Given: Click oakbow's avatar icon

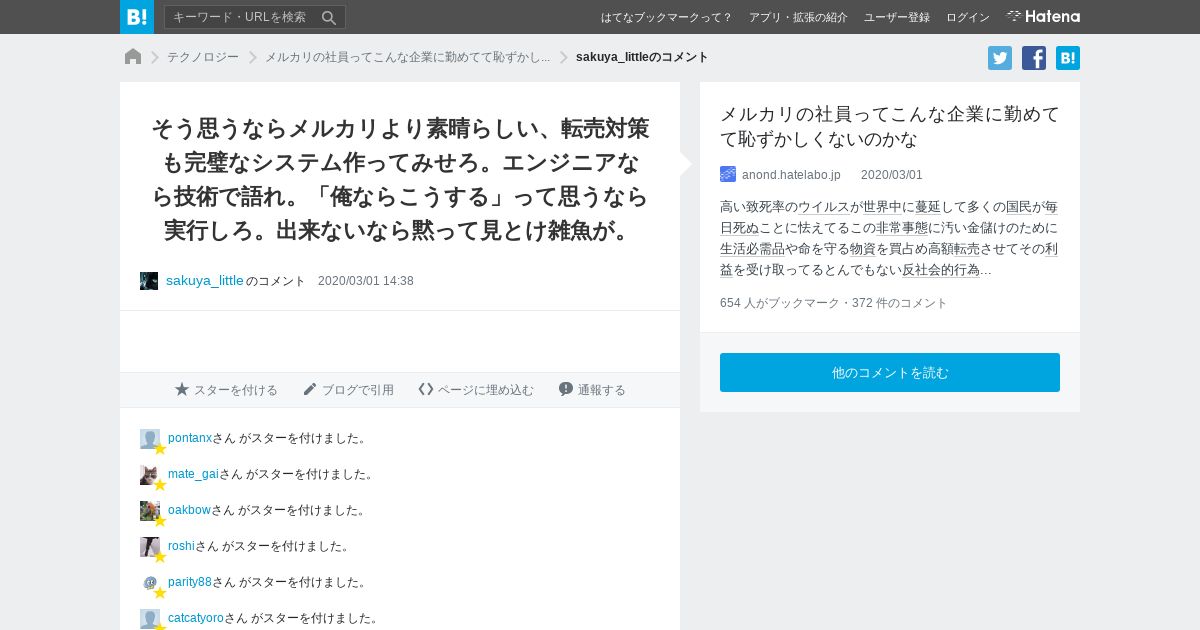Looking at the screenshot, I should coord(150,511).
